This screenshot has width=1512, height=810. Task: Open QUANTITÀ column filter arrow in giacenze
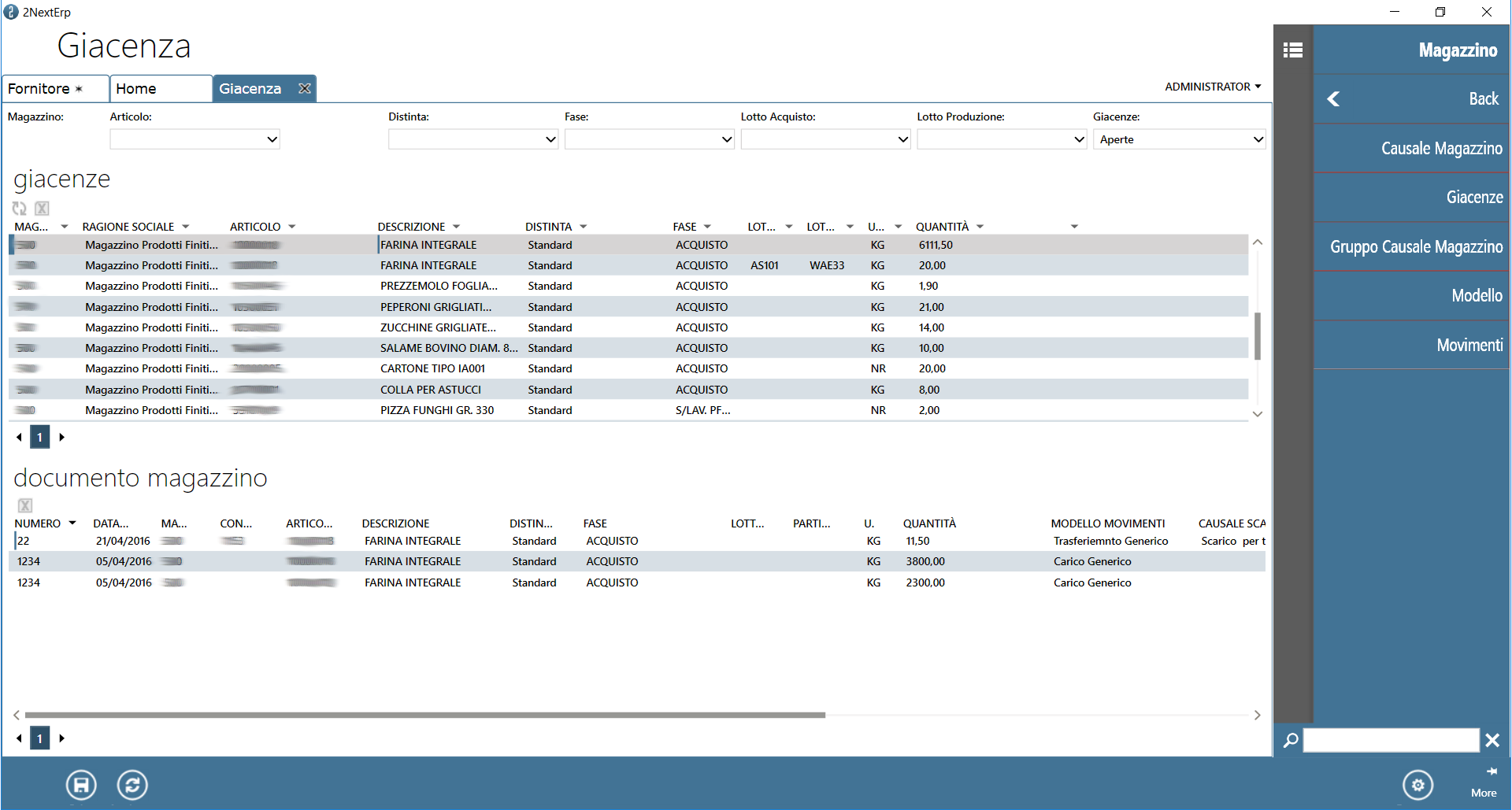tap(980, 227)
